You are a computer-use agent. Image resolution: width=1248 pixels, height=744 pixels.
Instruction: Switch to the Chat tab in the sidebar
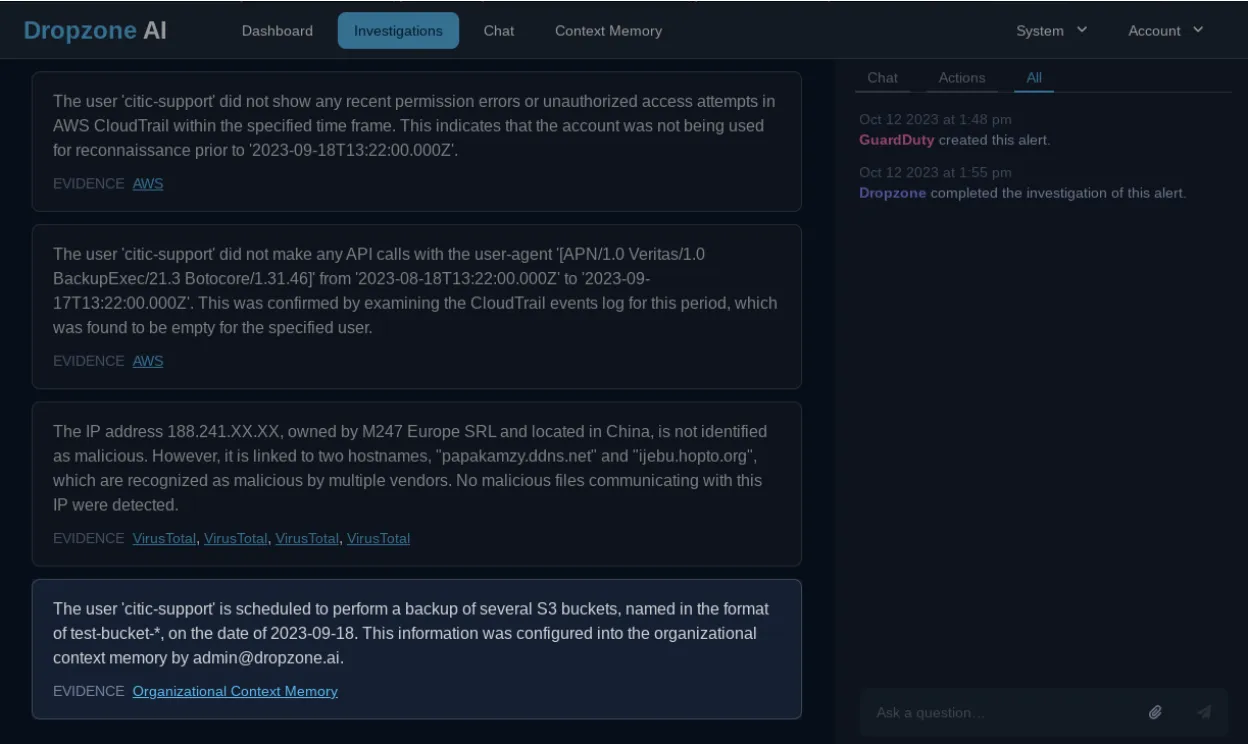click(883, 77)
